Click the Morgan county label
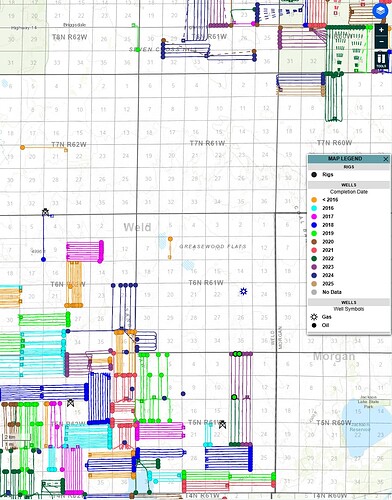 pyautogui.click(x=334, y=356)
